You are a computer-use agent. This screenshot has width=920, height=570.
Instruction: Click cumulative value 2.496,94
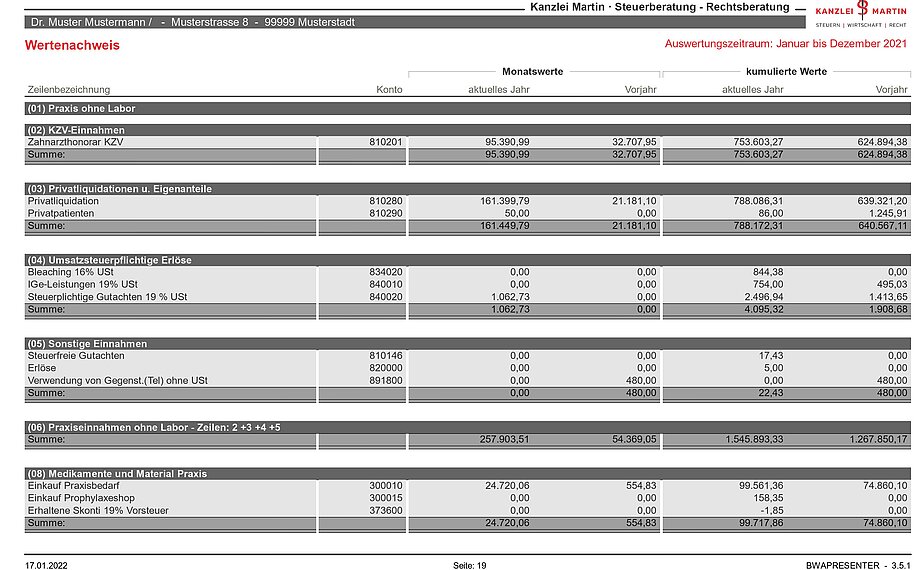point(764,297)
